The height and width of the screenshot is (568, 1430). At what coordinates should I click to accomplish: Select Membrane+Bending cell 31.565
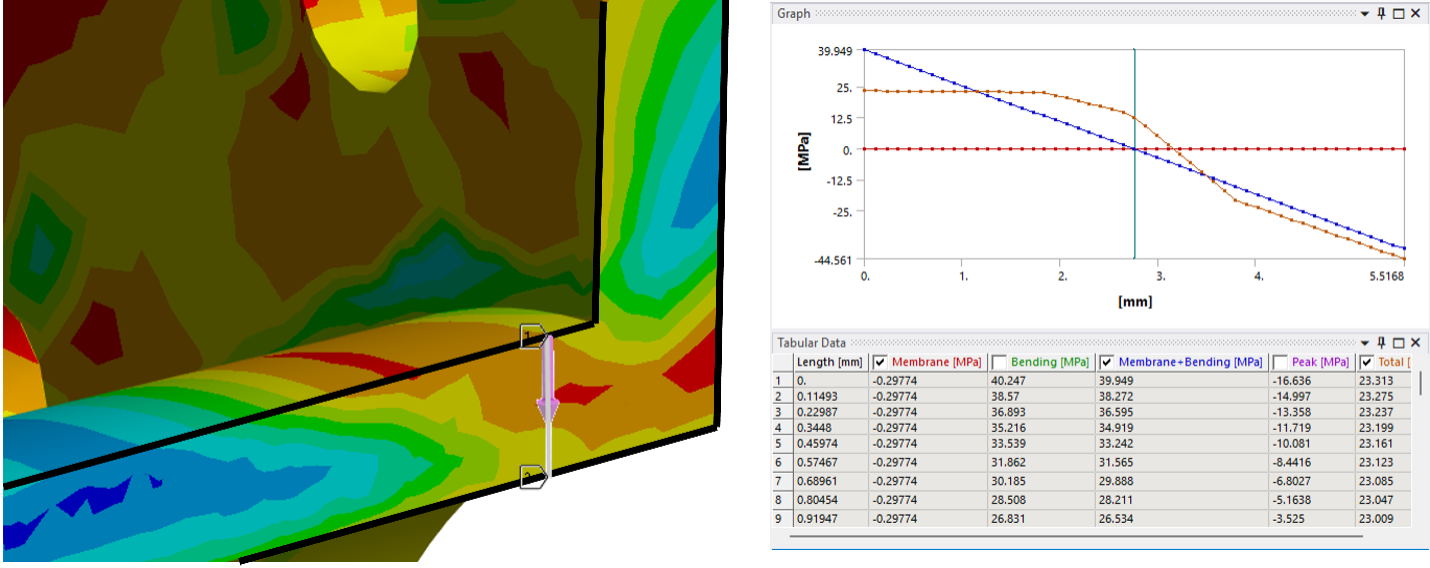tap(1180, 462)
